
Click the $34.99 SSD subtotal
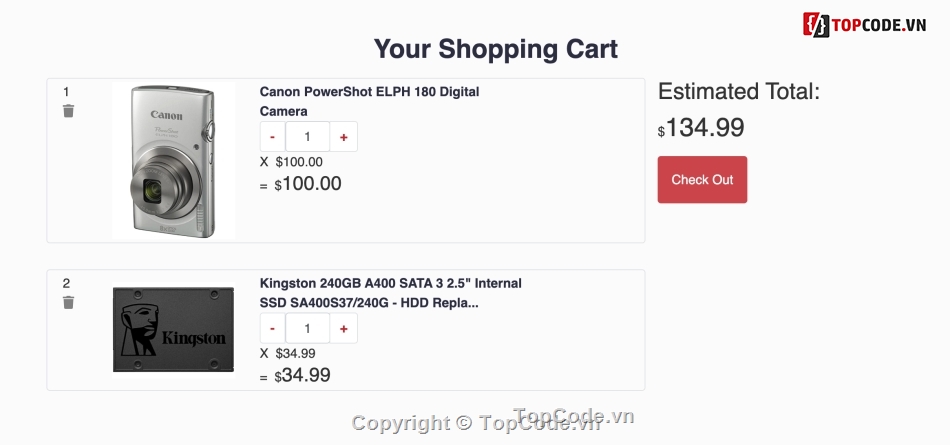coord(305,375)
